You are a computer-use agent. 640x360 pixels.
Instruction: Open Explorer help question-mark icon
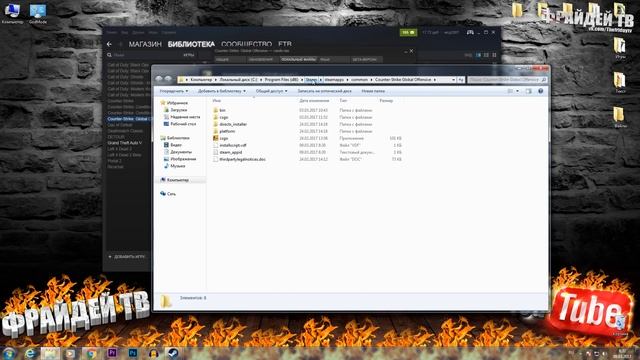[540, 91]
